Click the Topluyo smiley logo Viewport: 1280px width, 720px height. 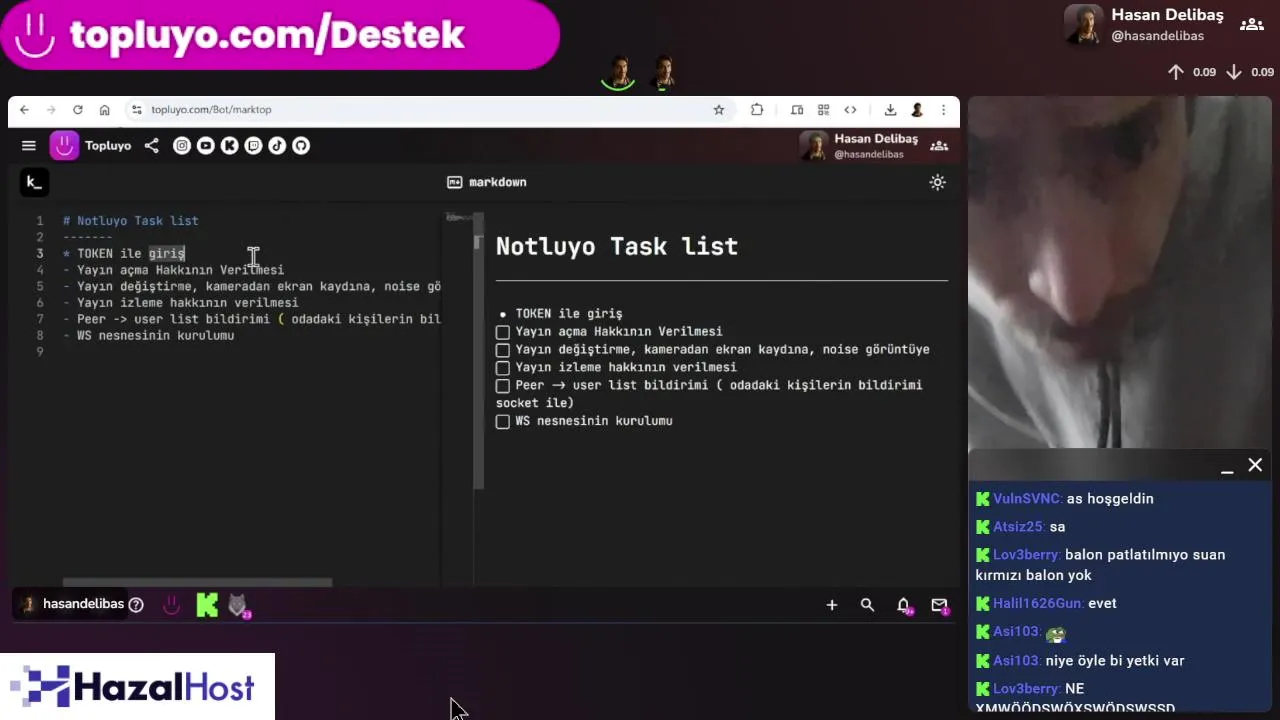64,146
